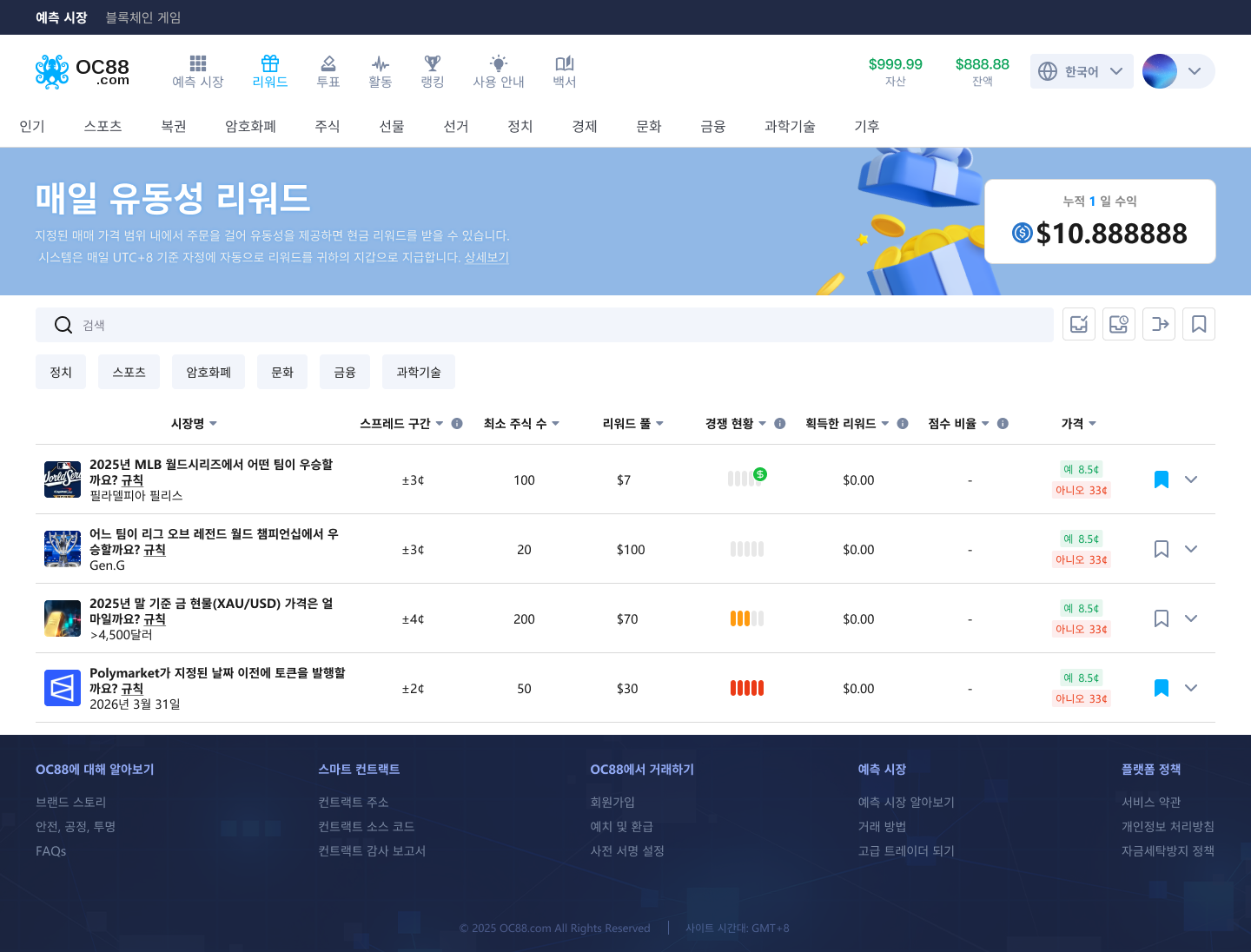Sort by 리워드 풀 column header
1251x952 pixels.
point(632,424)
